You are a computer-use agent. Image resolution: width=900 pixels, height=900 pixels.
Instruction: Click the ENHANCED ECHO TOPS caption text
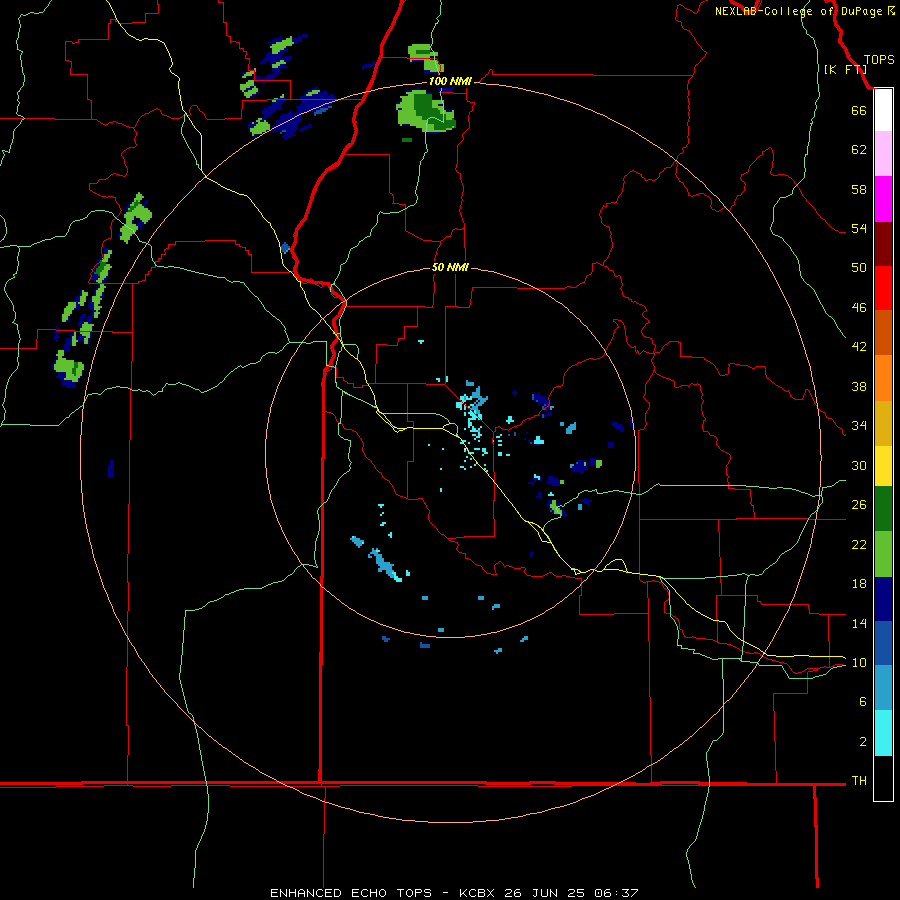pos(351,893)
